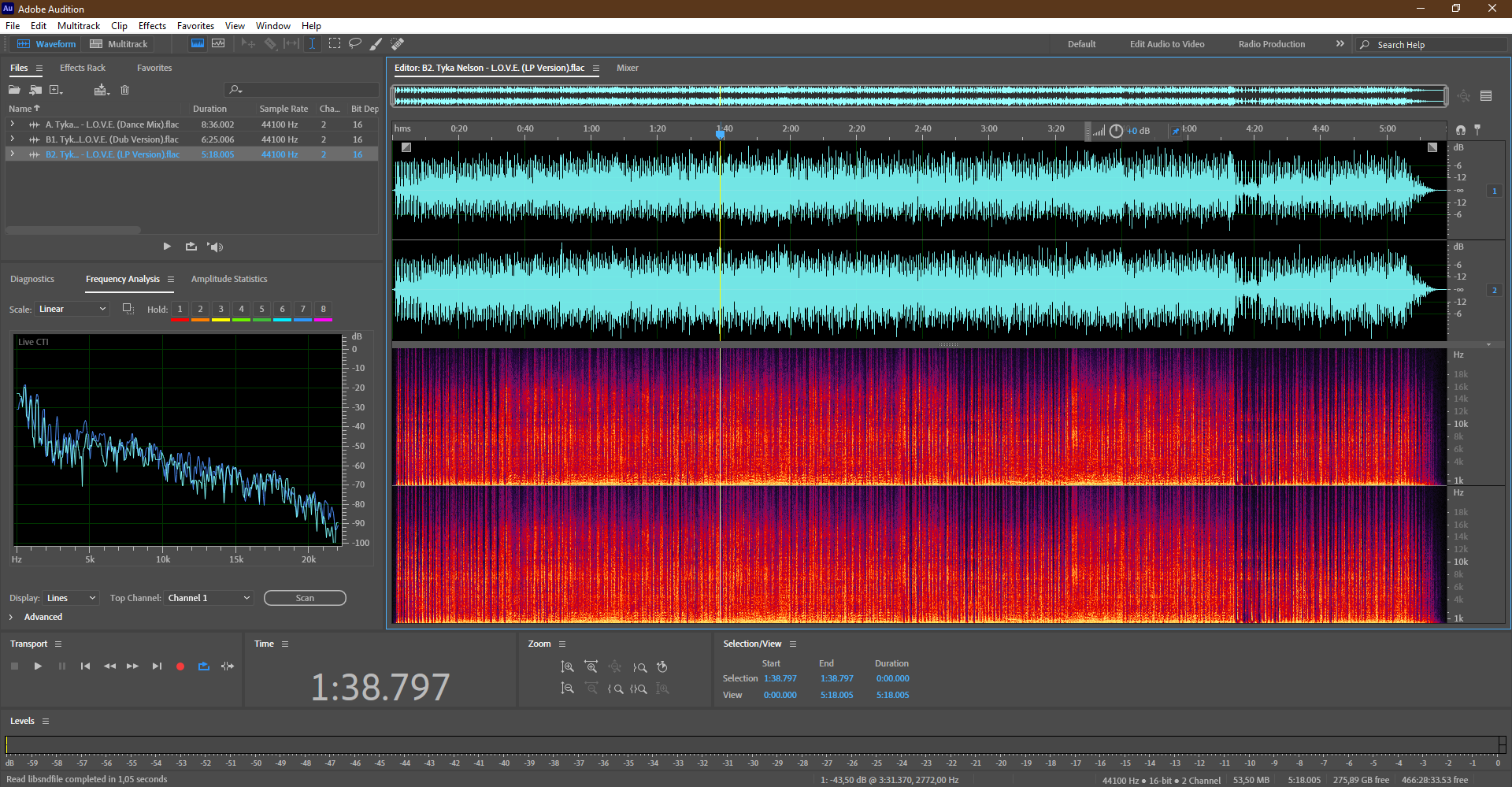Select the Marquee Selection tool
Screen dimensions: 1512x787
coord(335,44)
